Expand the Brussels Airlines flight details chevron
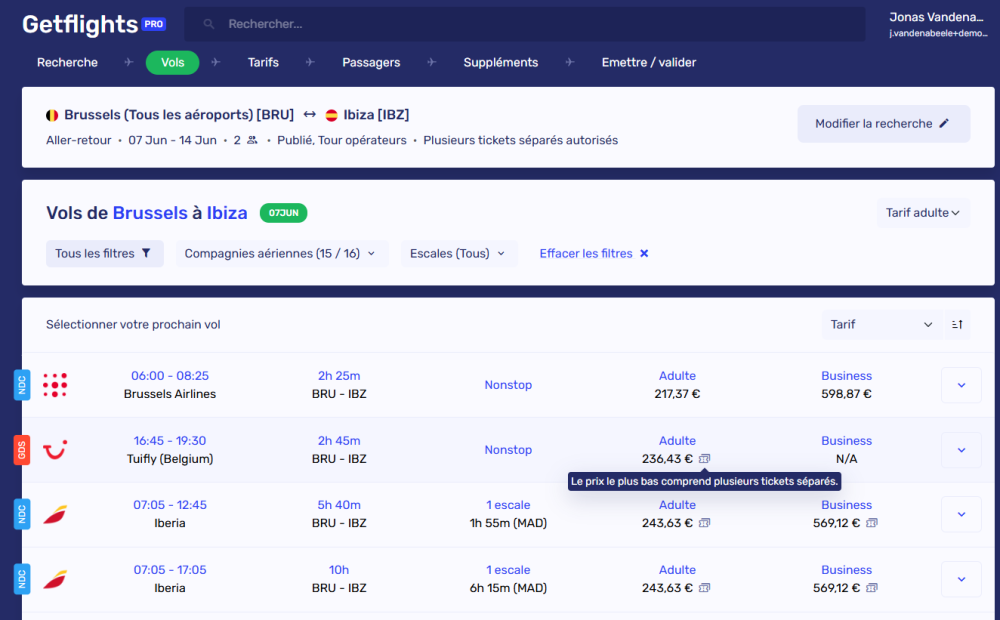Screen dimensions: 1000x620 point(960,385)
